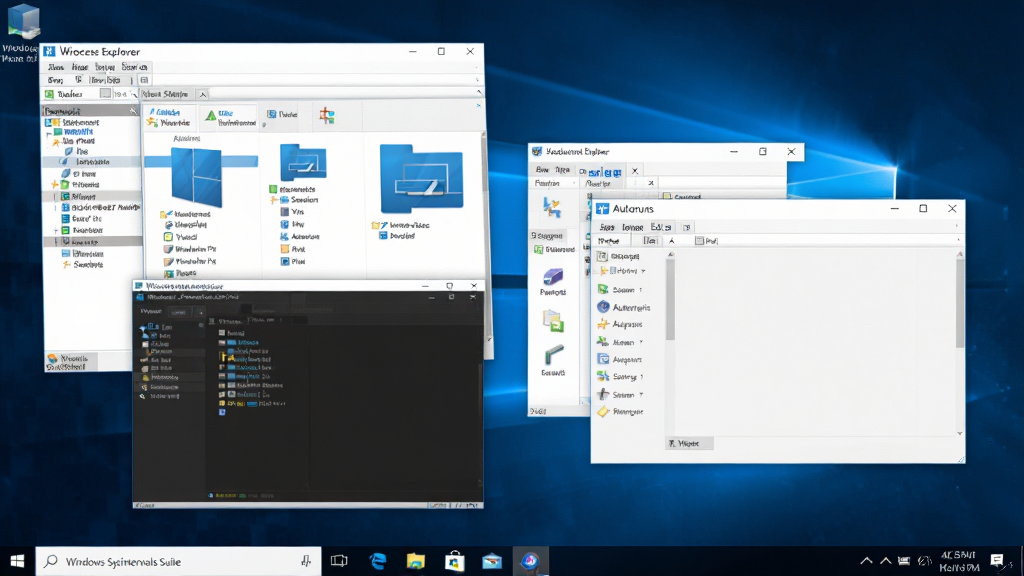This screenshot has height=576, width=1024.
Task: Select the blue globe Autoruns entry in the Autoruns sidebar
Action: [x=624, y=307]
